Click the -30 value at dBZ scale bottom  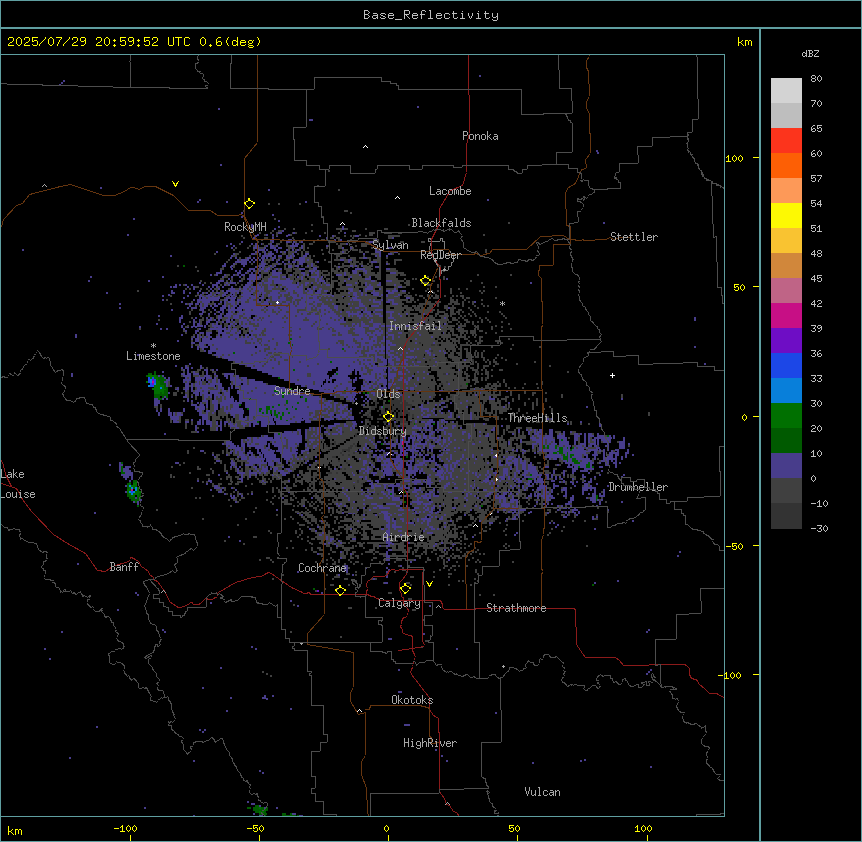coord(819,528)
